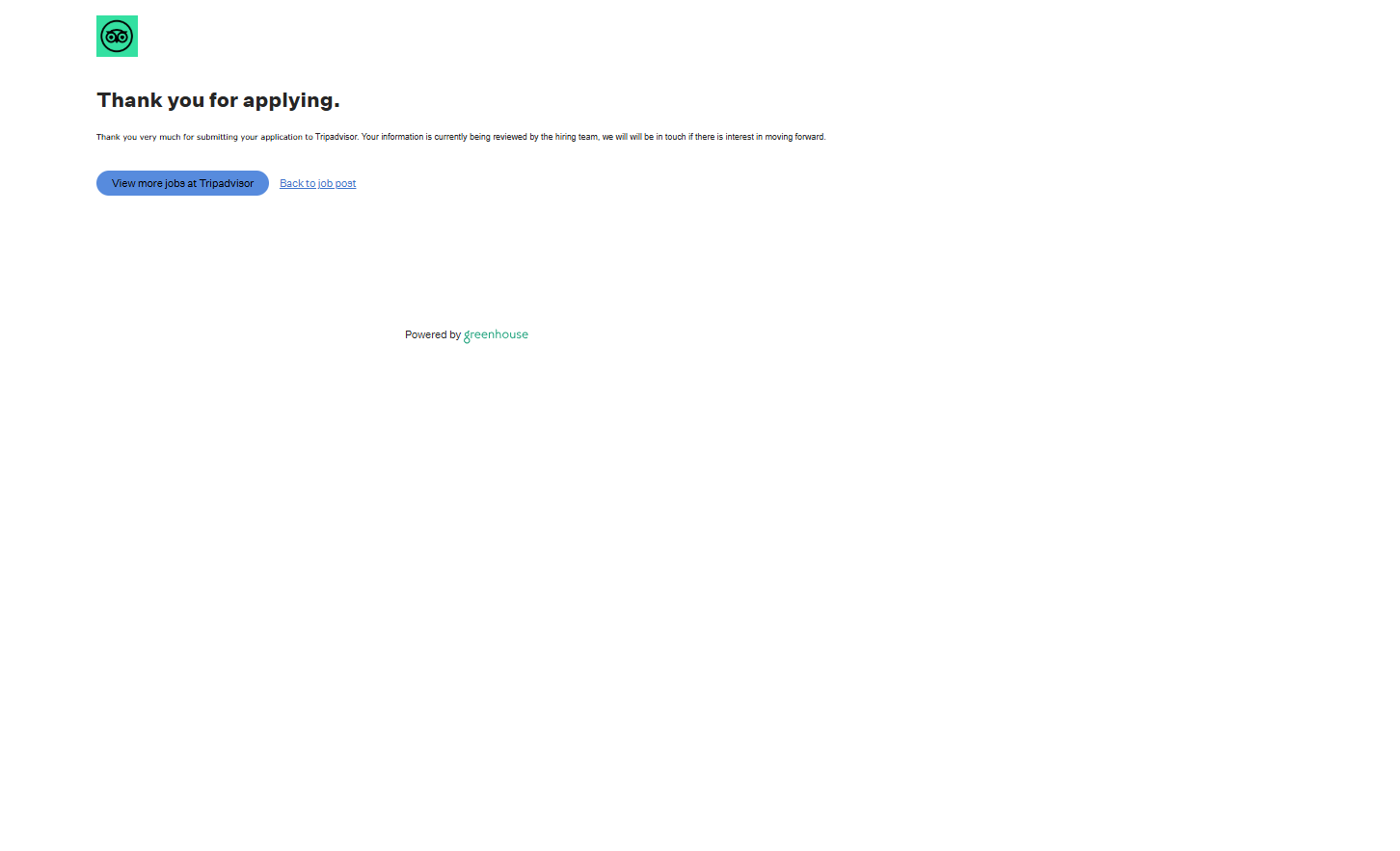Screen dimensions: 1400x851
Task: Click "moving forward" ending the message
Action: (x=794, y=137)
